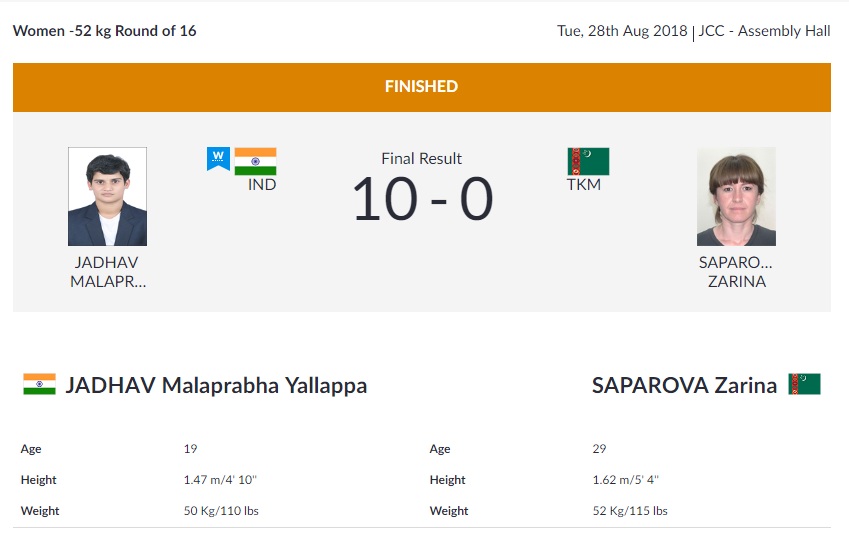Click the JCC - Assembly Hall venue text
849x544 pixels.
[x=765, y=31]
